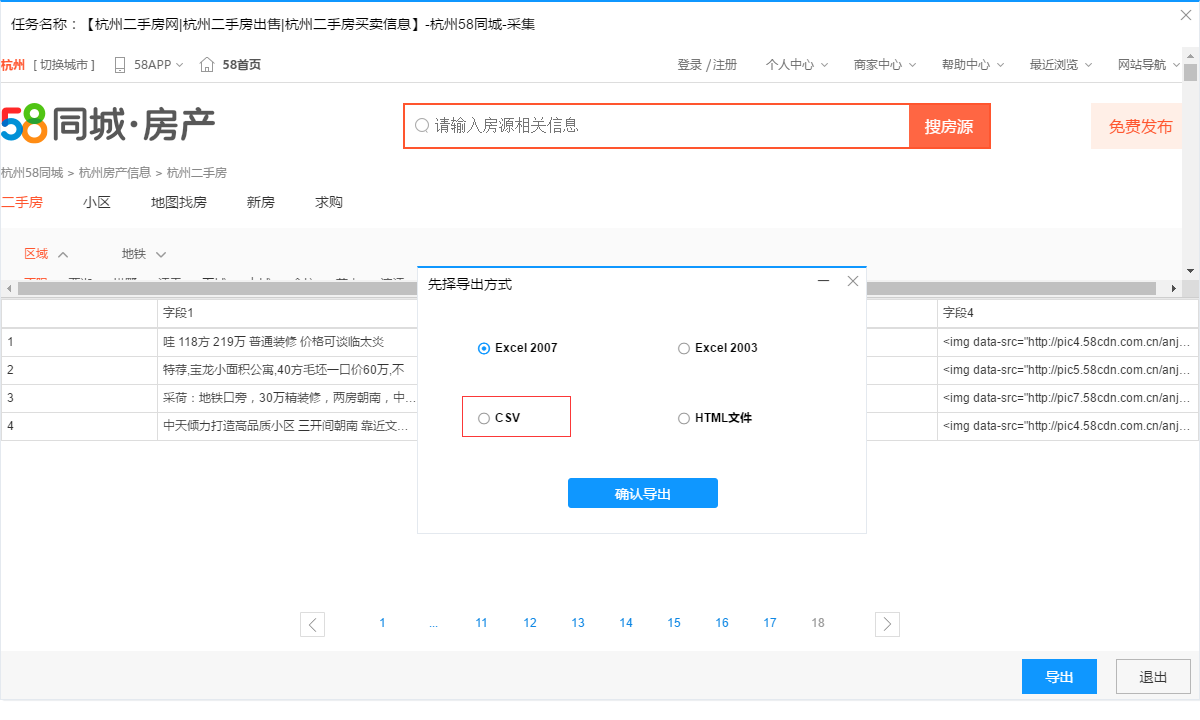
Task: Click the 字段1 column header
Action: click(x=287, y=313)
